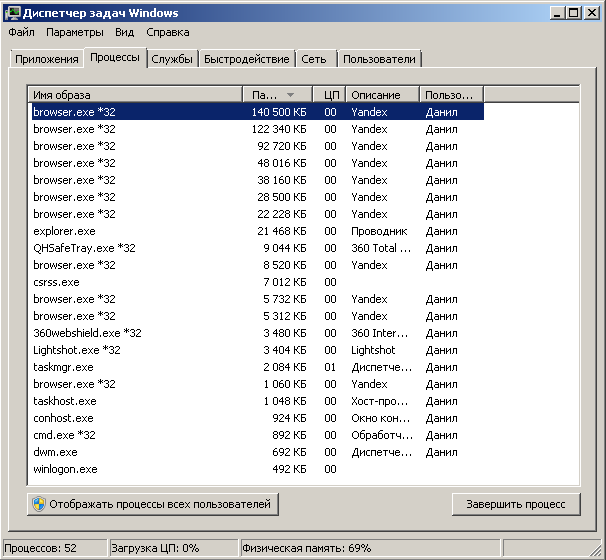Select the csrss.exe process
606x560 pixels.
256,282
